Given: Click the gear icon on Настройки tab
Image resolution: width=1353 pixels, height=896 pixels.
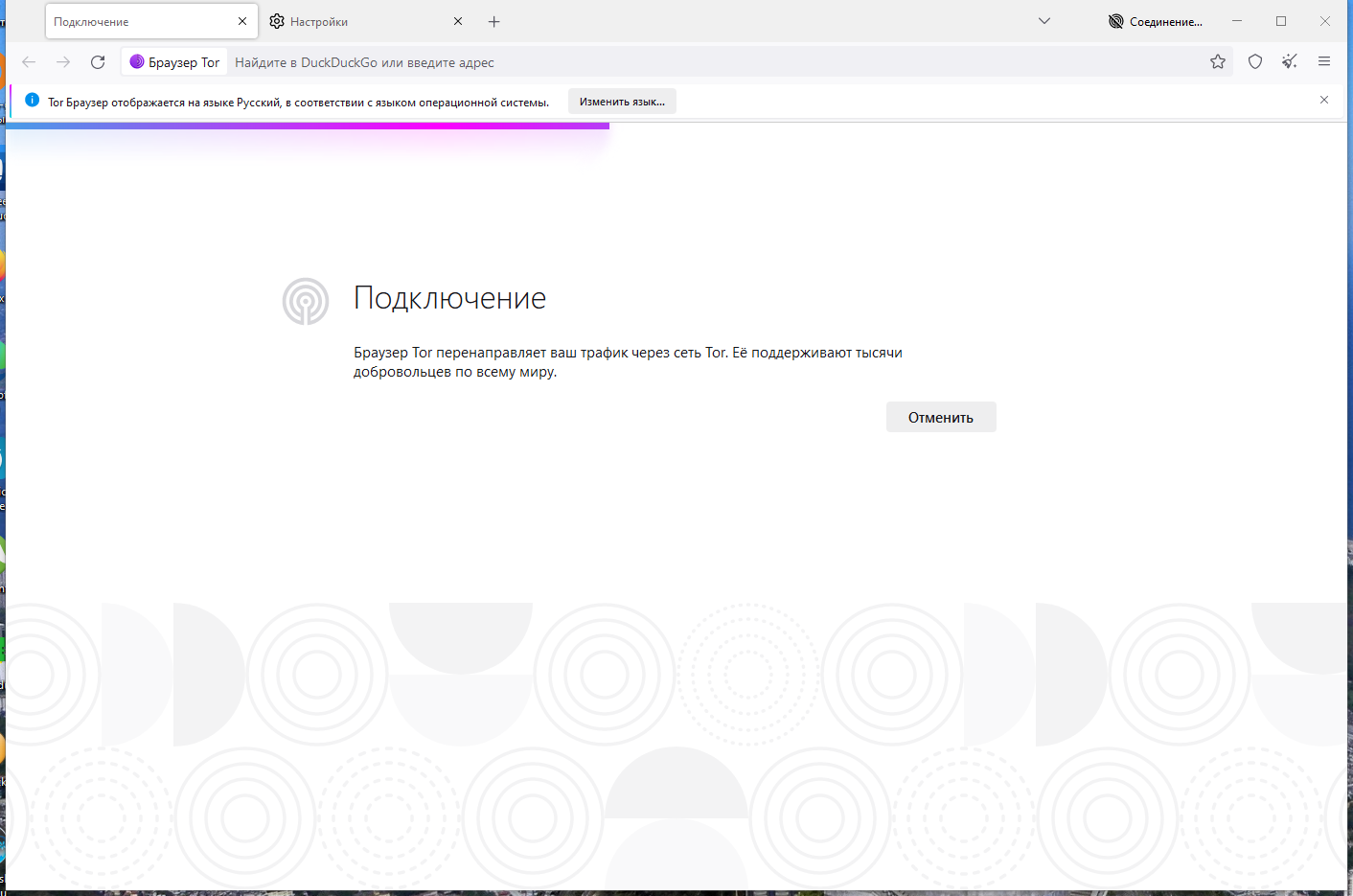Looking at the screenshot, I should (x=277, y=21).
